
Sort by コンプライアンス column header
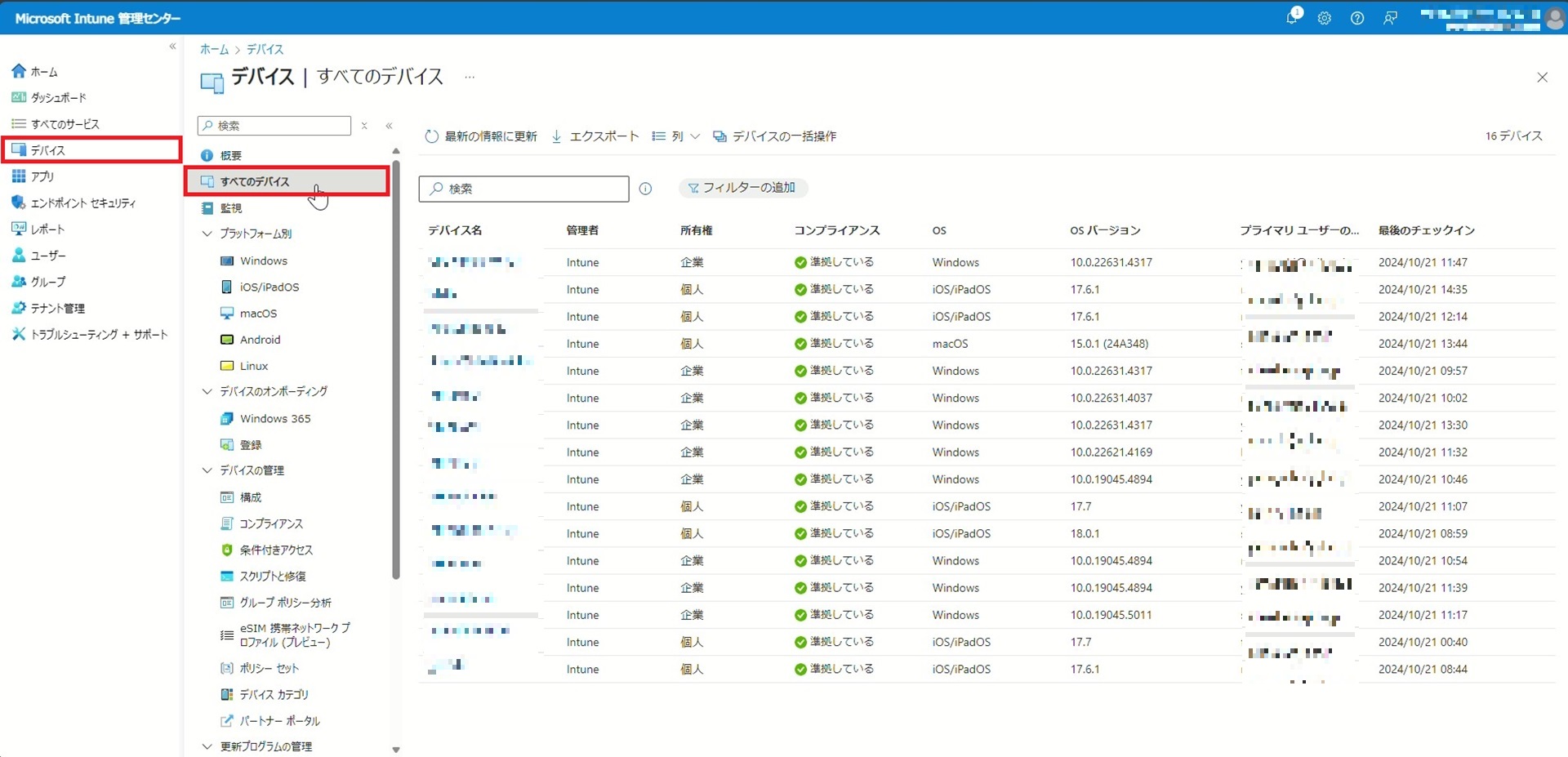tap(837, 231)
